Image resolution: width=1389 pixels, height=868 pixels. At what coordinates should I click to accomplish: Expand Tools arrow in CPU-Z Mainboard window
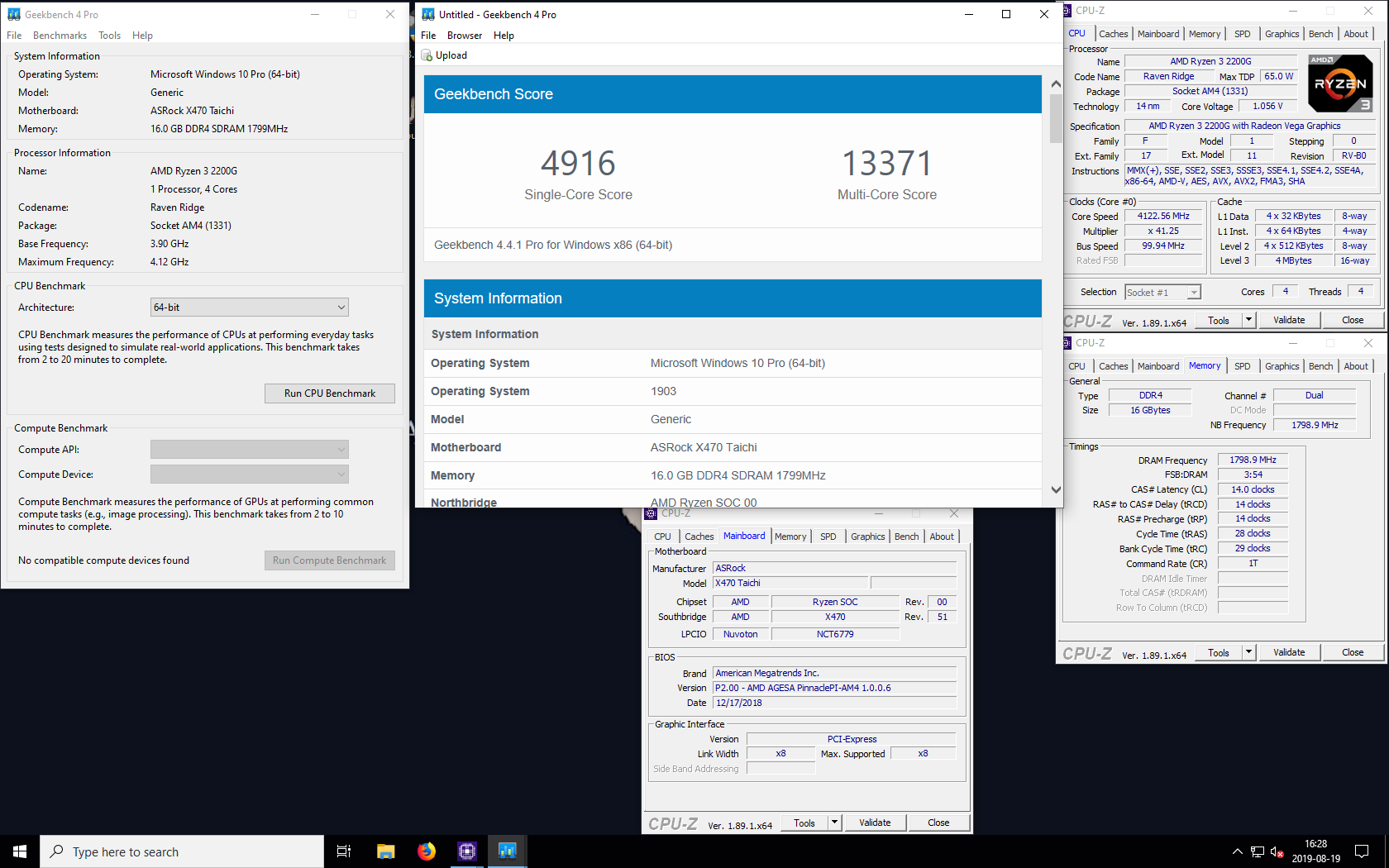tap(834, 823)
